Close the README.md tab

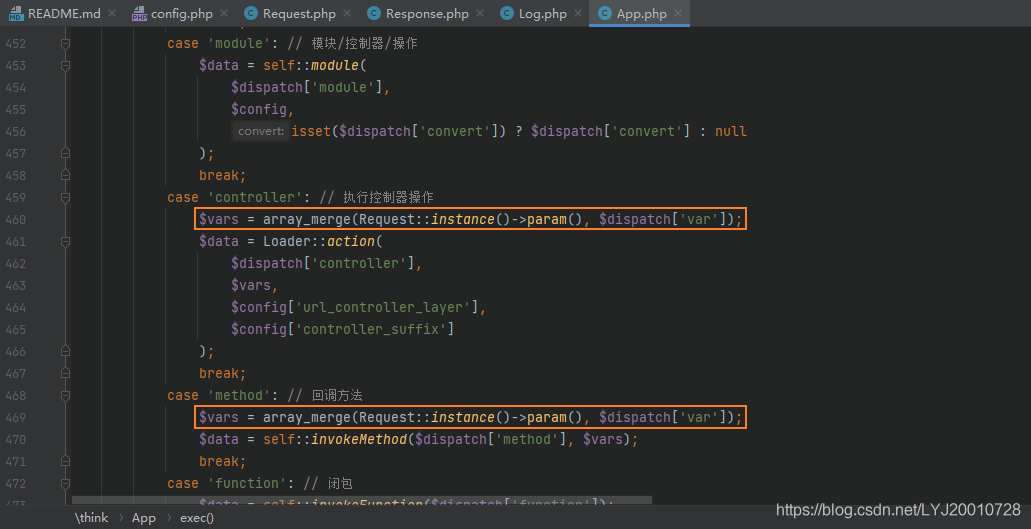click(111, 13)
